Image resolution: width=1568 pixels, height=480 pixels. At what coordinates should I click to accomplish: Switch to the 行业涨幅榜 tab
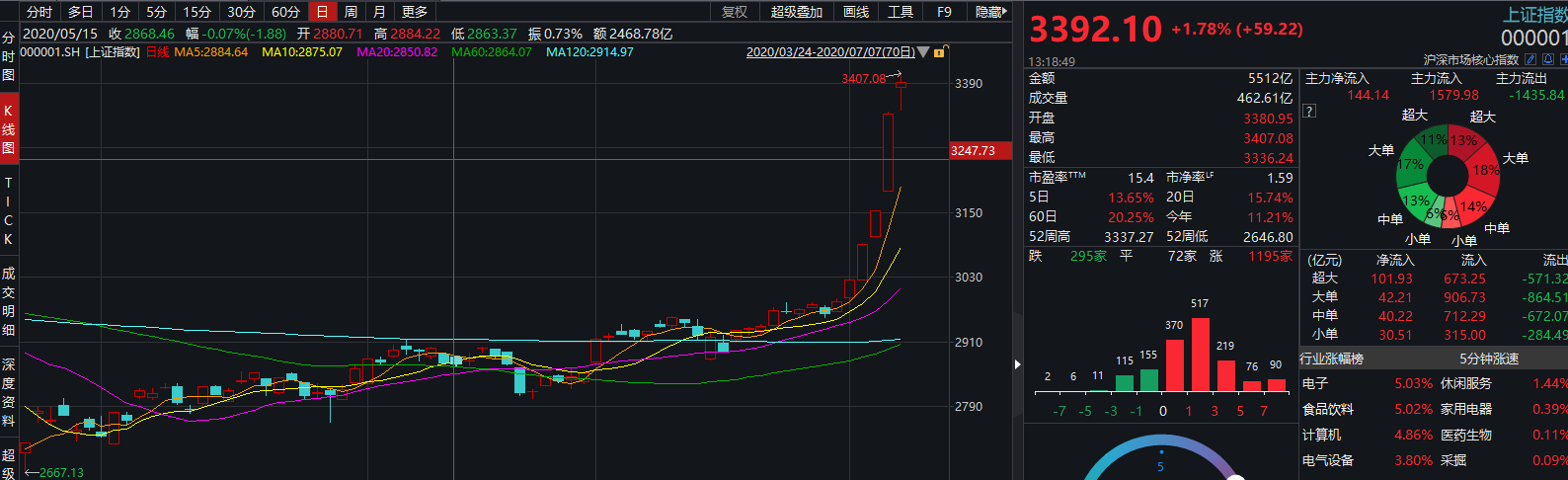point(1331,359)
